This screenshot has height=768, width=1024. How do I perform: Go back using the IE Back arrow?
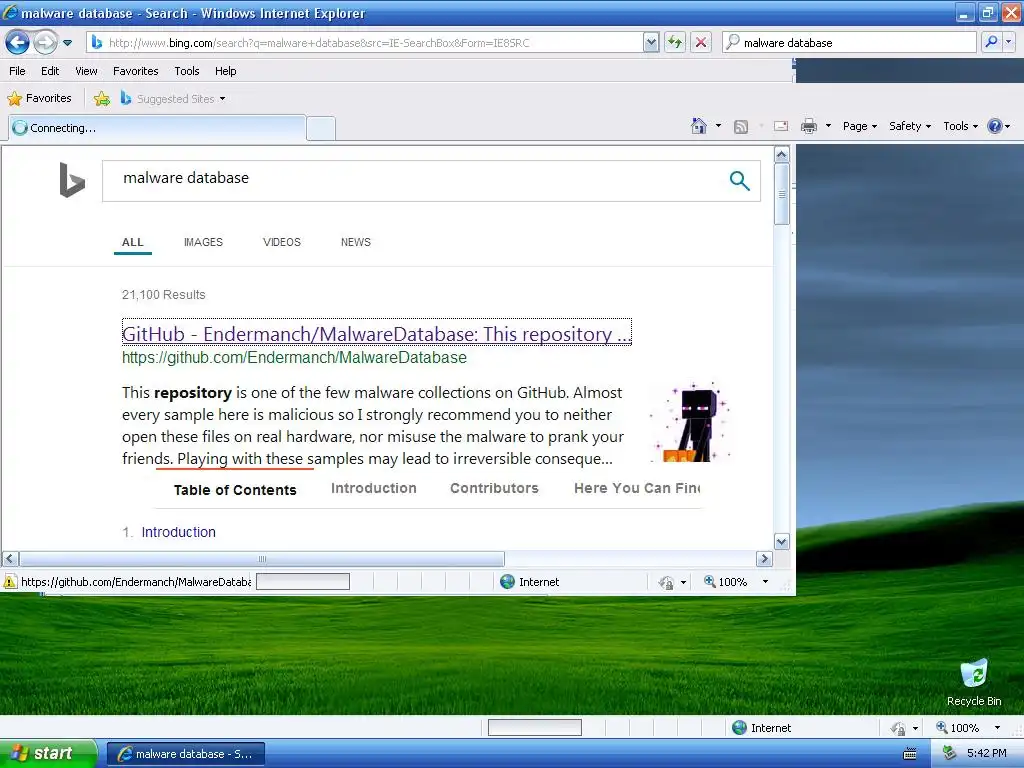click(17, 43)
